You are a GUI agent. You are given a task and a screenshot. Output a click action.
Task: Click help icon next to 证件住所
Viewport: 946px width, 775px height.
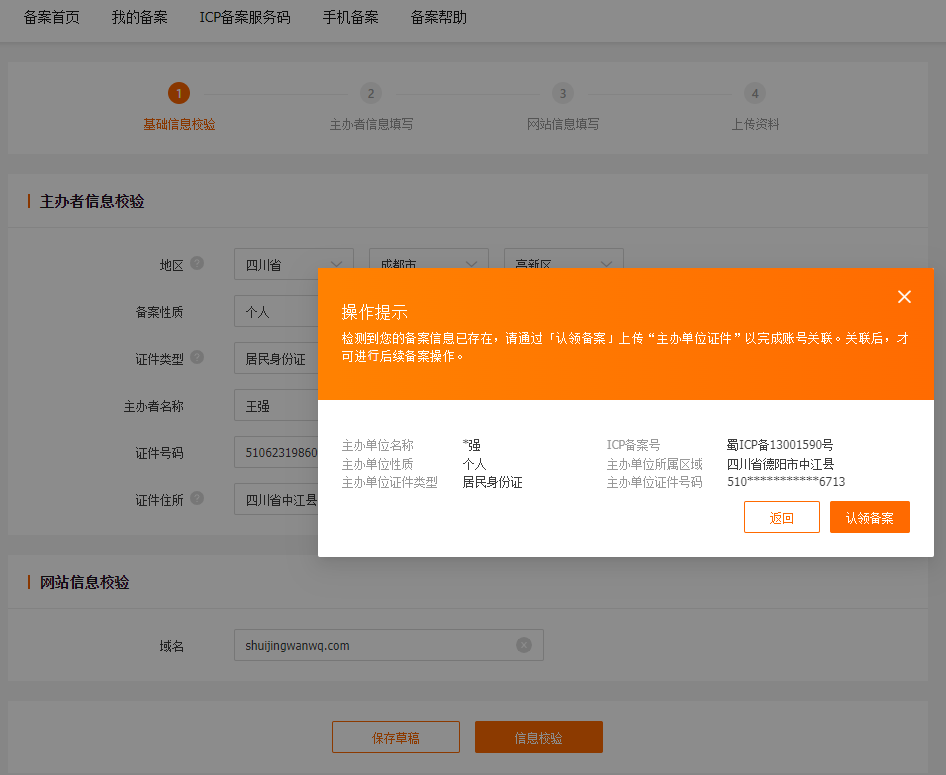[x=197, y=498]
